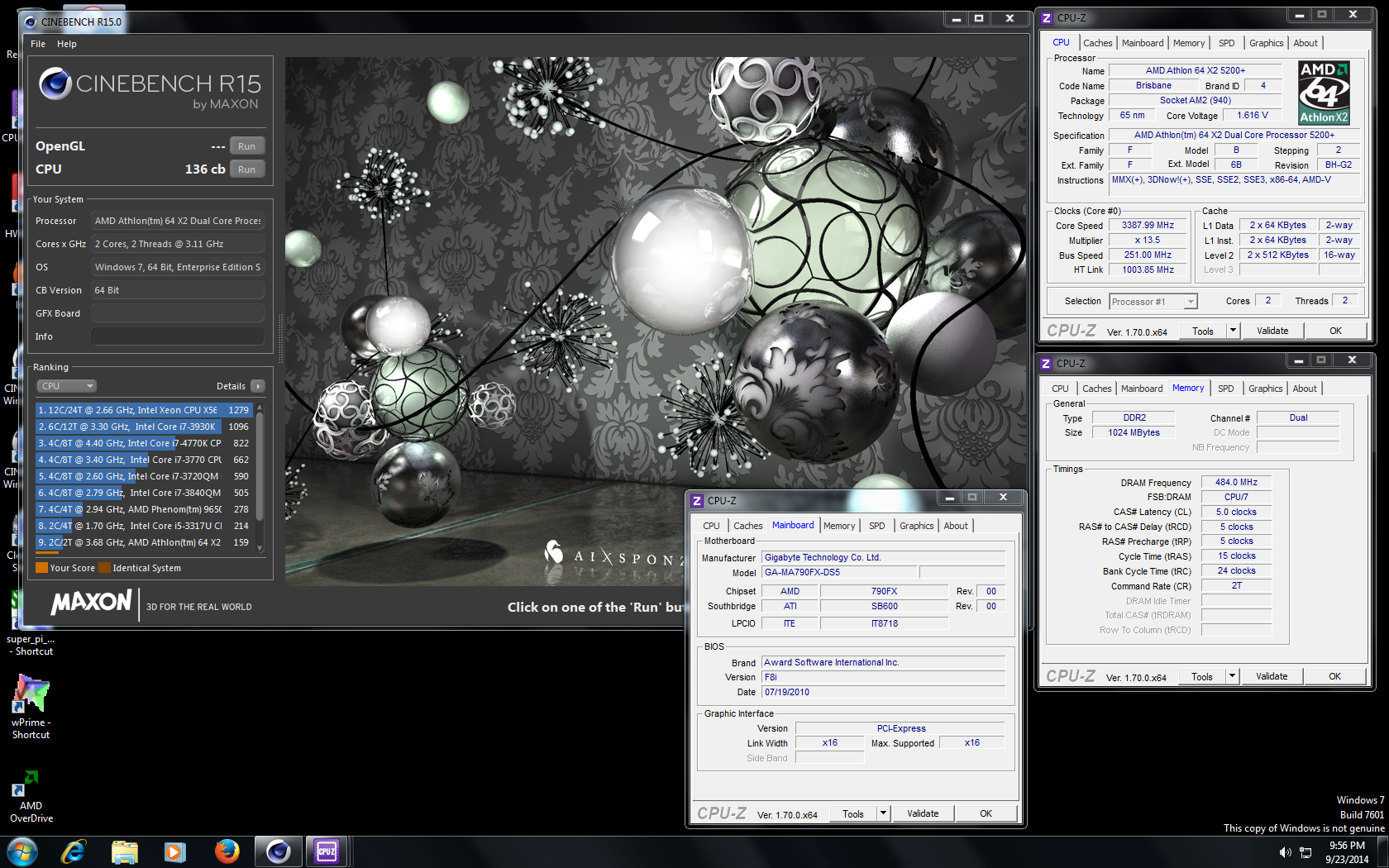1389x868 pixels.
Task: Open Tools dropdown arrow in Memory CPU-Z window
Action: point(1232,676)
